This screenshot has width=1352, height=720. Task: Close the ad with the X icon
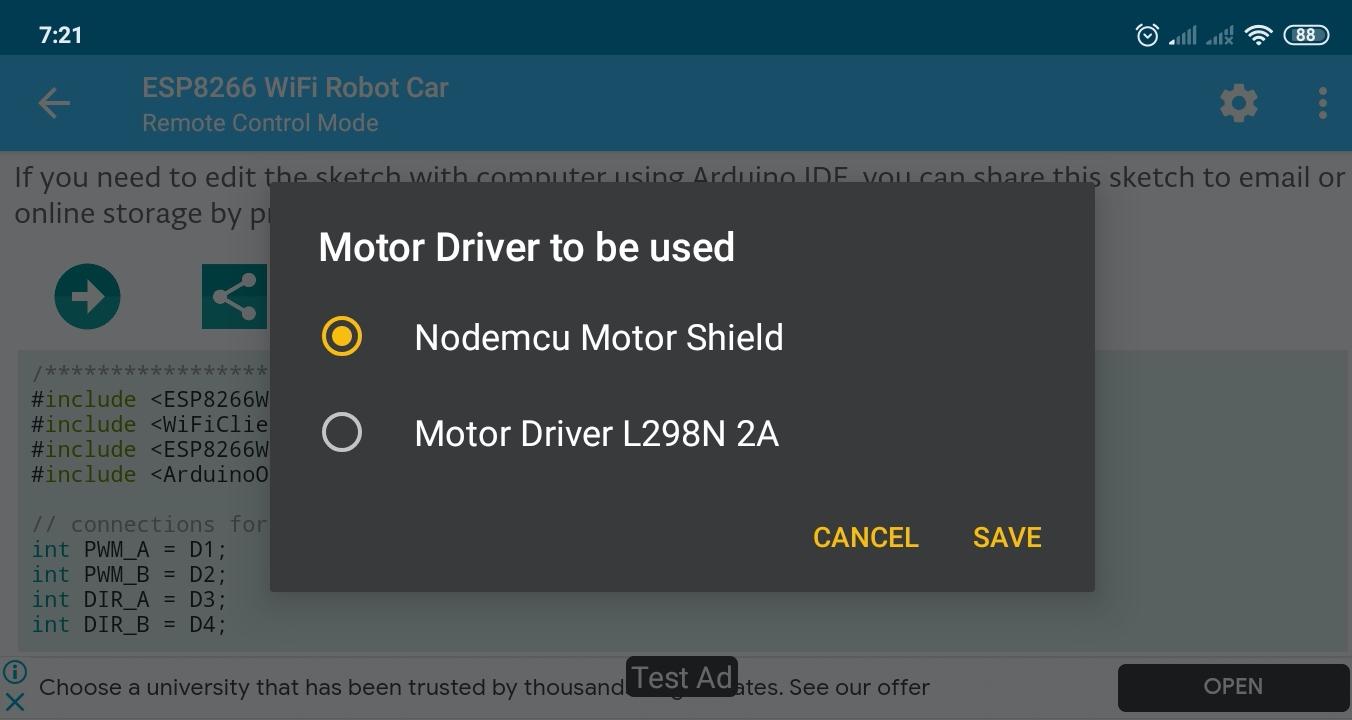[15, 701]
